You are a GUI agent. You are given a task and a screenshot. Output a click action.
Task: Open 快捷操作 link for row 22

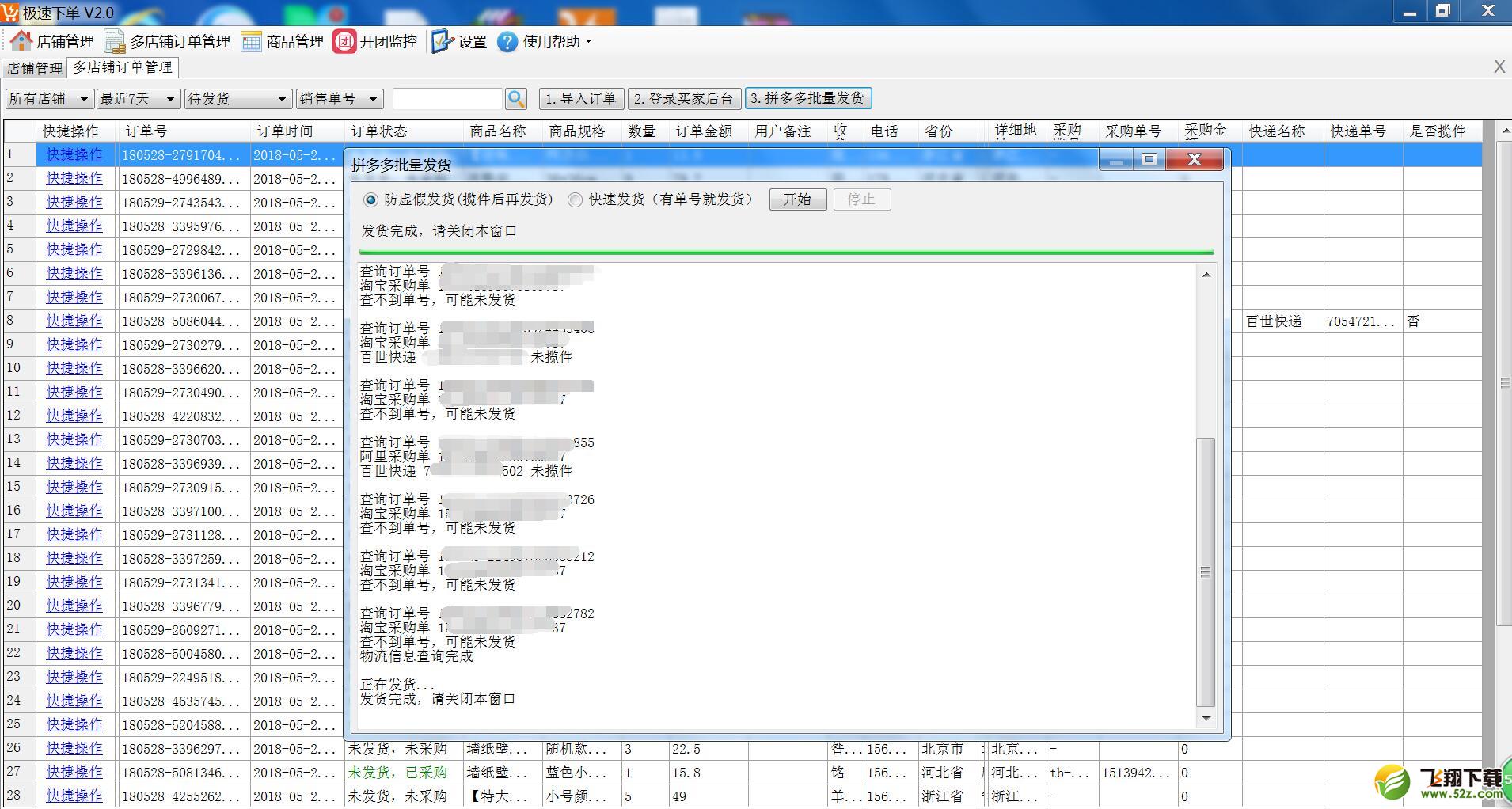[x=74, y=653]
